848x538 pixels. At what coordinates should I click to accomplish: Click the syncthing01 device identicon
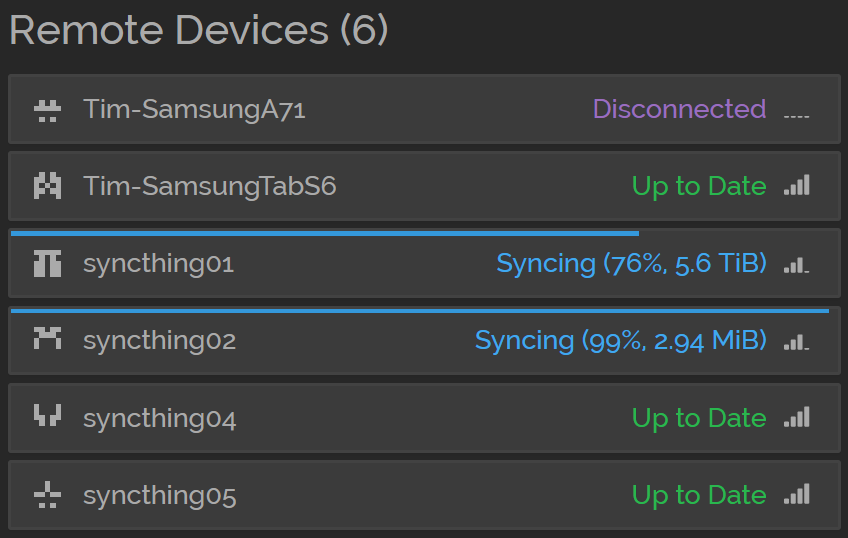tap(47, 263)
